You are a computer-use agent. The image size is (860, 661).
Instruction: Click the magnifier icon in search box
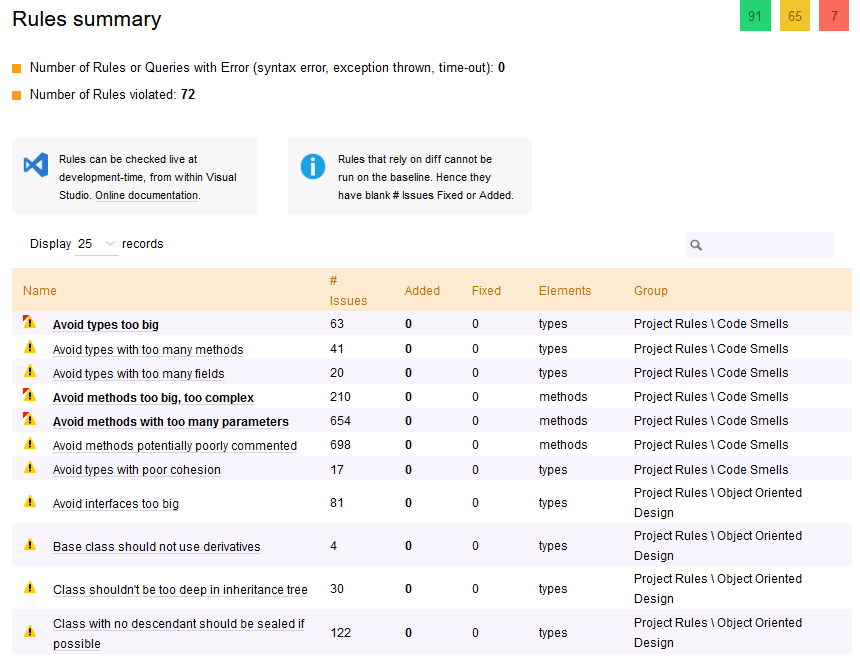point(696,245)
